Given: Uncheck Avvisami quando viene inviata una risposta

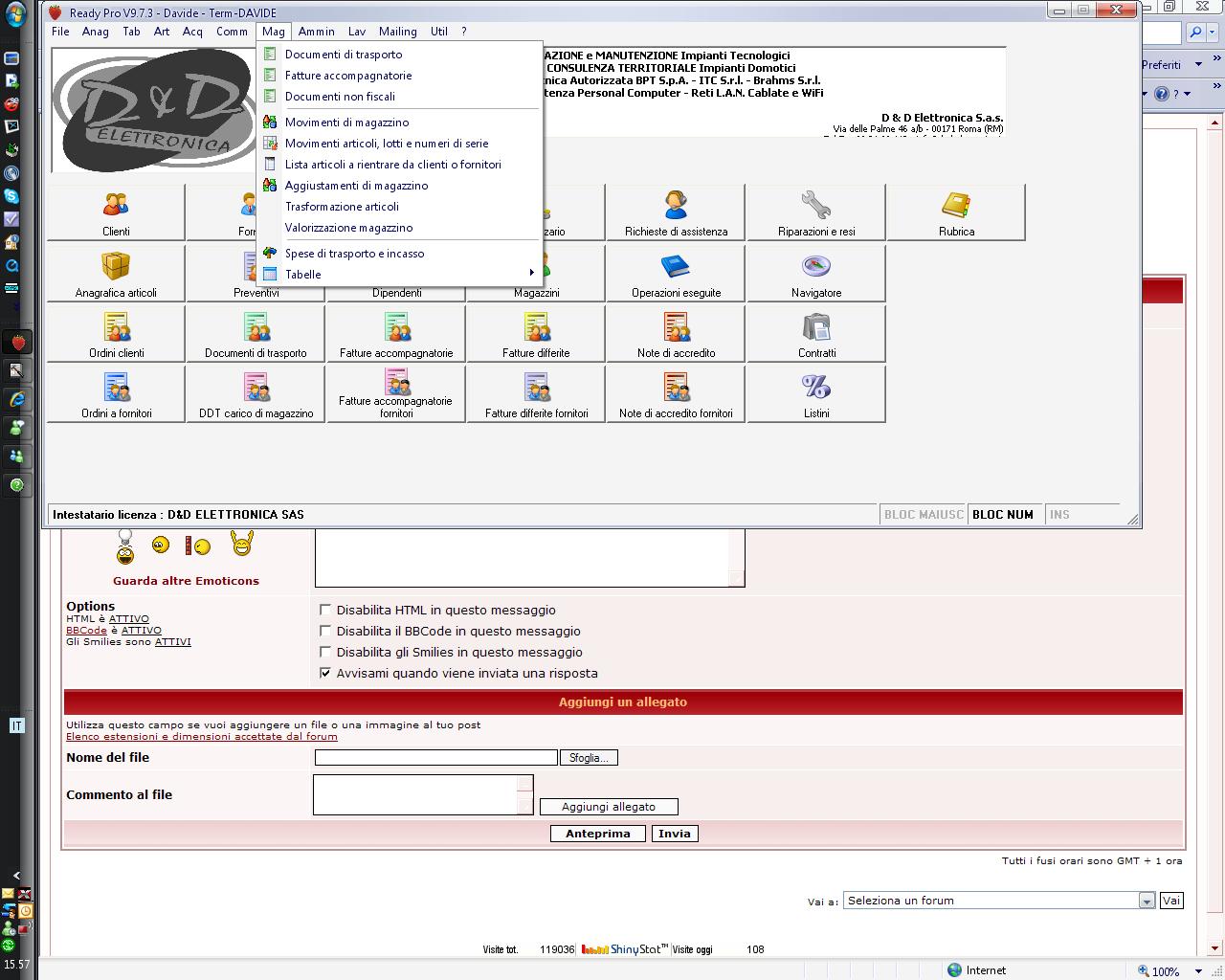Looking at the screenshot, I should click(x=325, y=673).
